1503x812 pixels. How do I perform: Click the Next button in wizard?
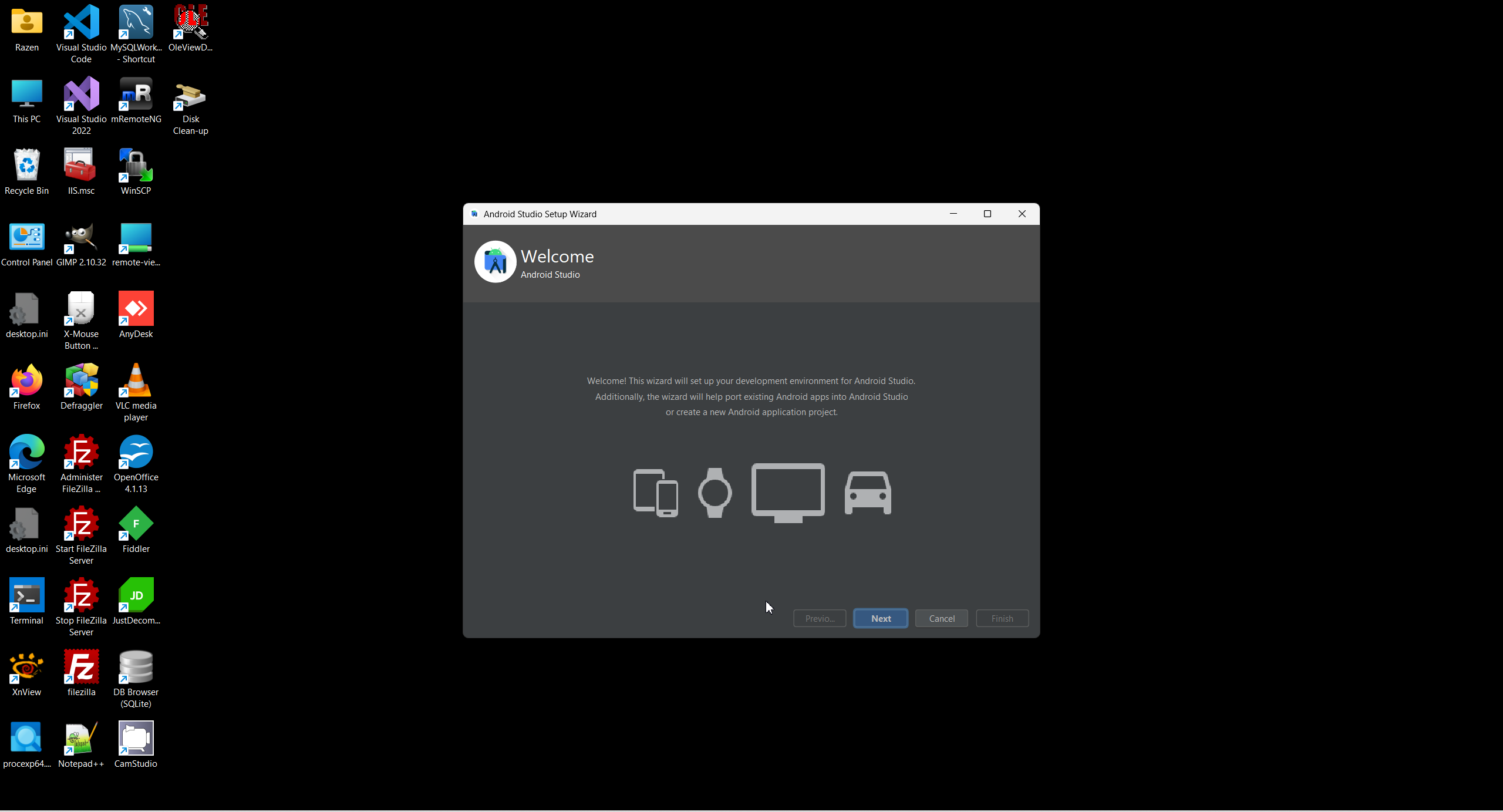point(880,618)
